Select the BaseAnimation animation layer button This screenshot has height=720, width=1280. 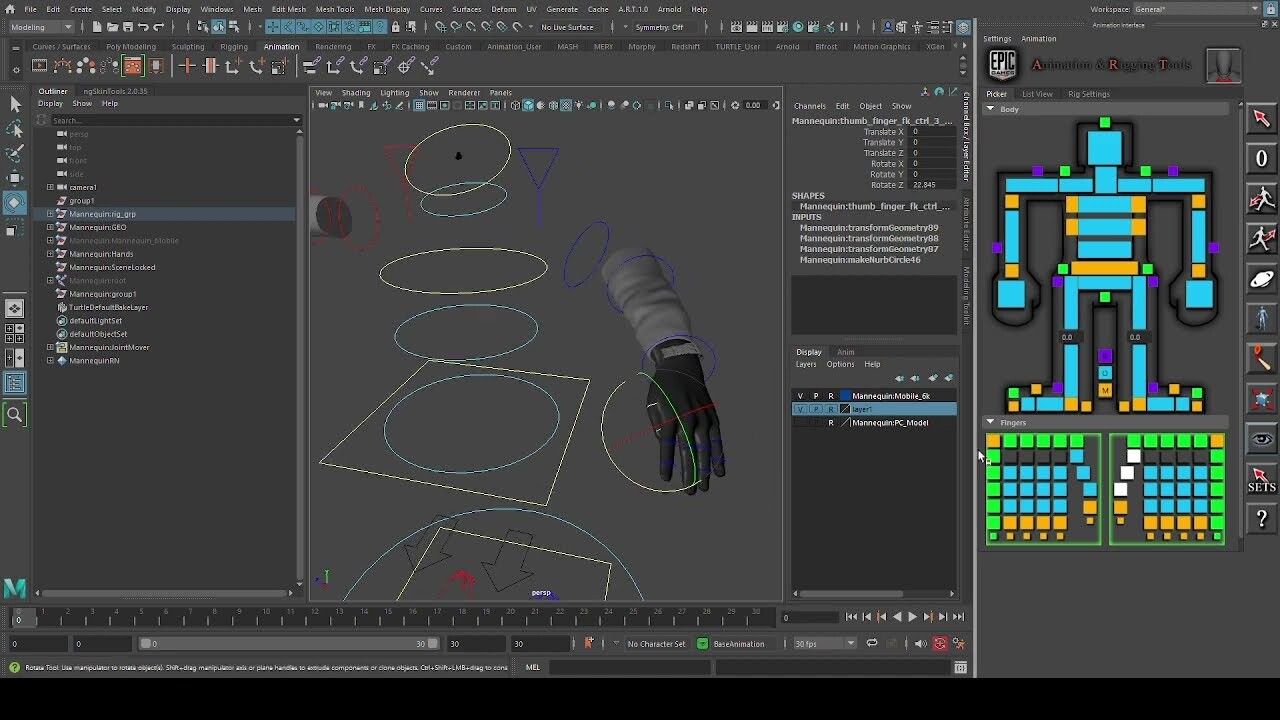tap(738, 644)
